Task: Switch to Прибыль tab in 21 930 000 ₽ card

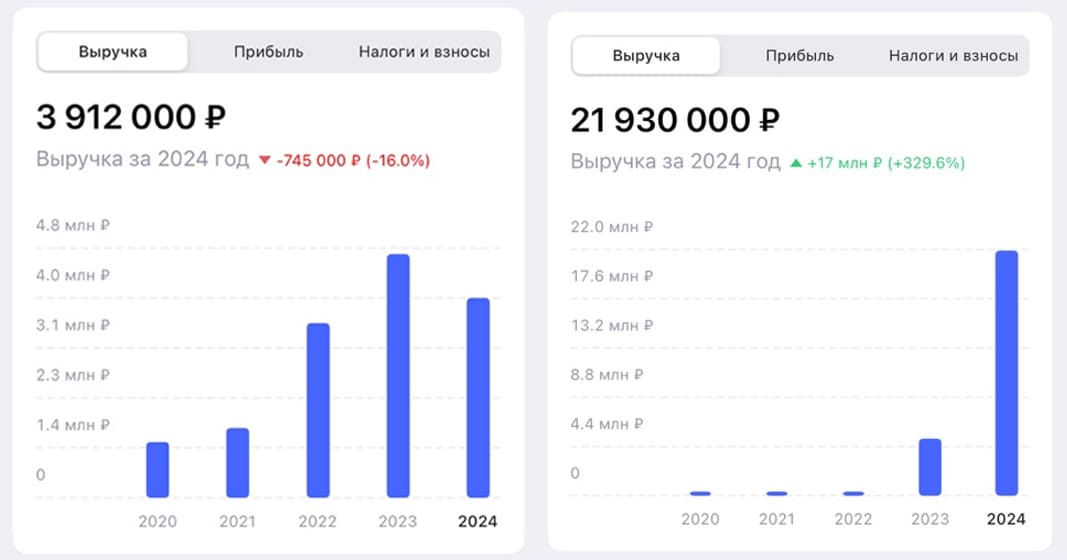Action: pos(800,56)
